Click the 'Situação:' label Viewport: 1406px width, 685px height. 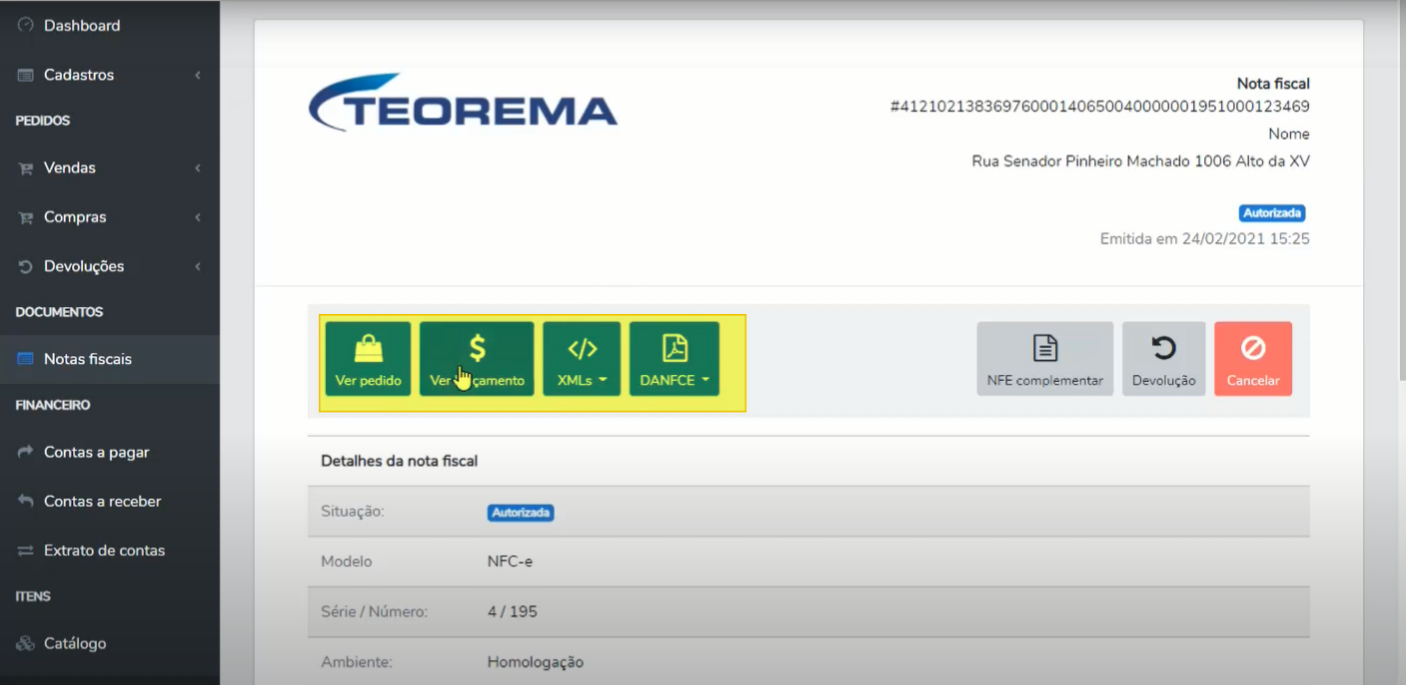pyautogui.click(x=352, y=511)
